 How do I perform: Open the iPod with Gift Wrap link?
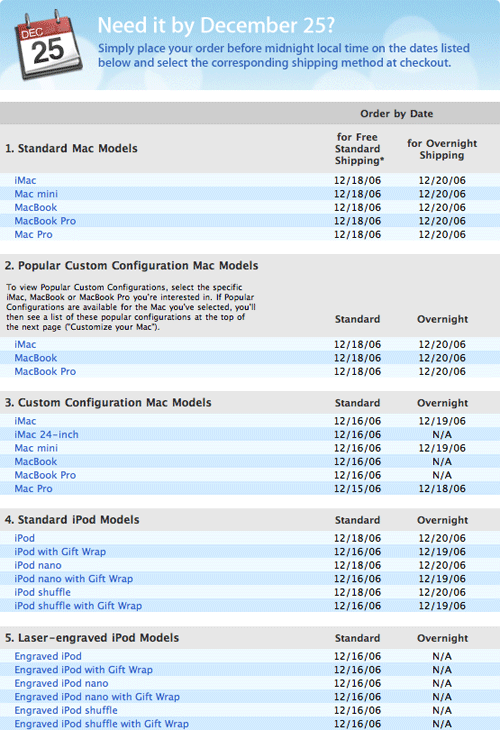point(60,552)
